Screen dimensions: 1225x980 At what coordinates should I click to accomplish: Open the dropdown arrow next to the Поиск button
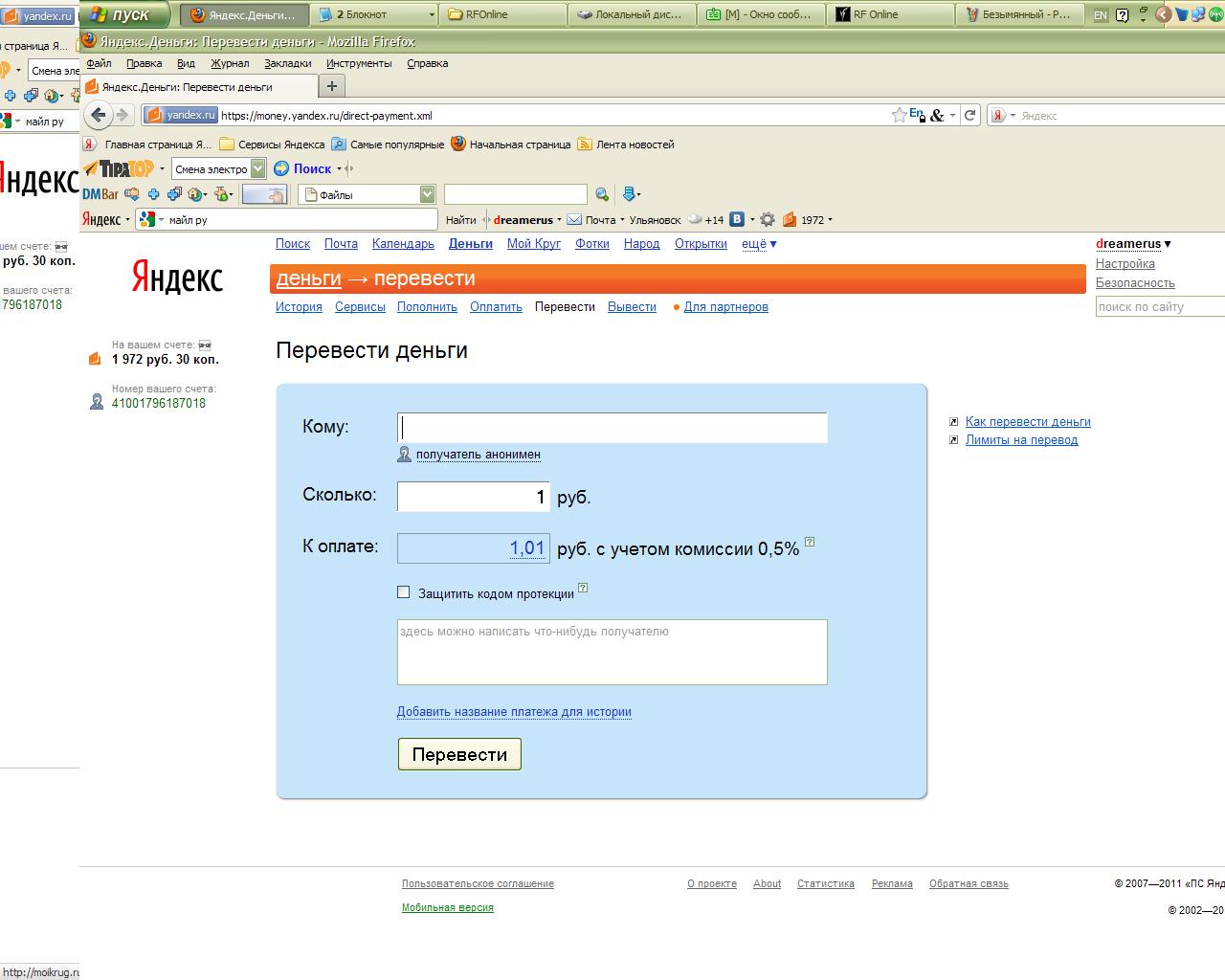point(339,169)
